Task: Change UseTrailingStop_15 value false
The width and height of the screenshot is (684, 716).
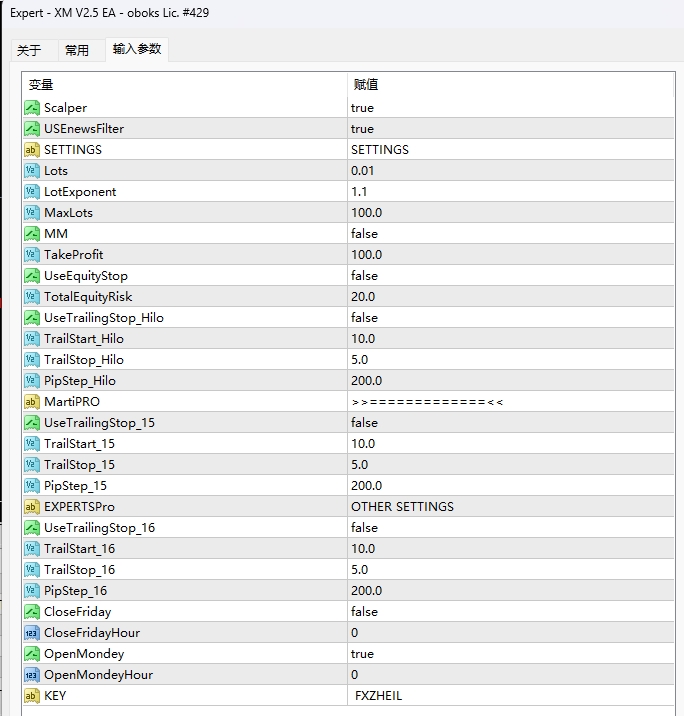Action: (x=510, y=423)
